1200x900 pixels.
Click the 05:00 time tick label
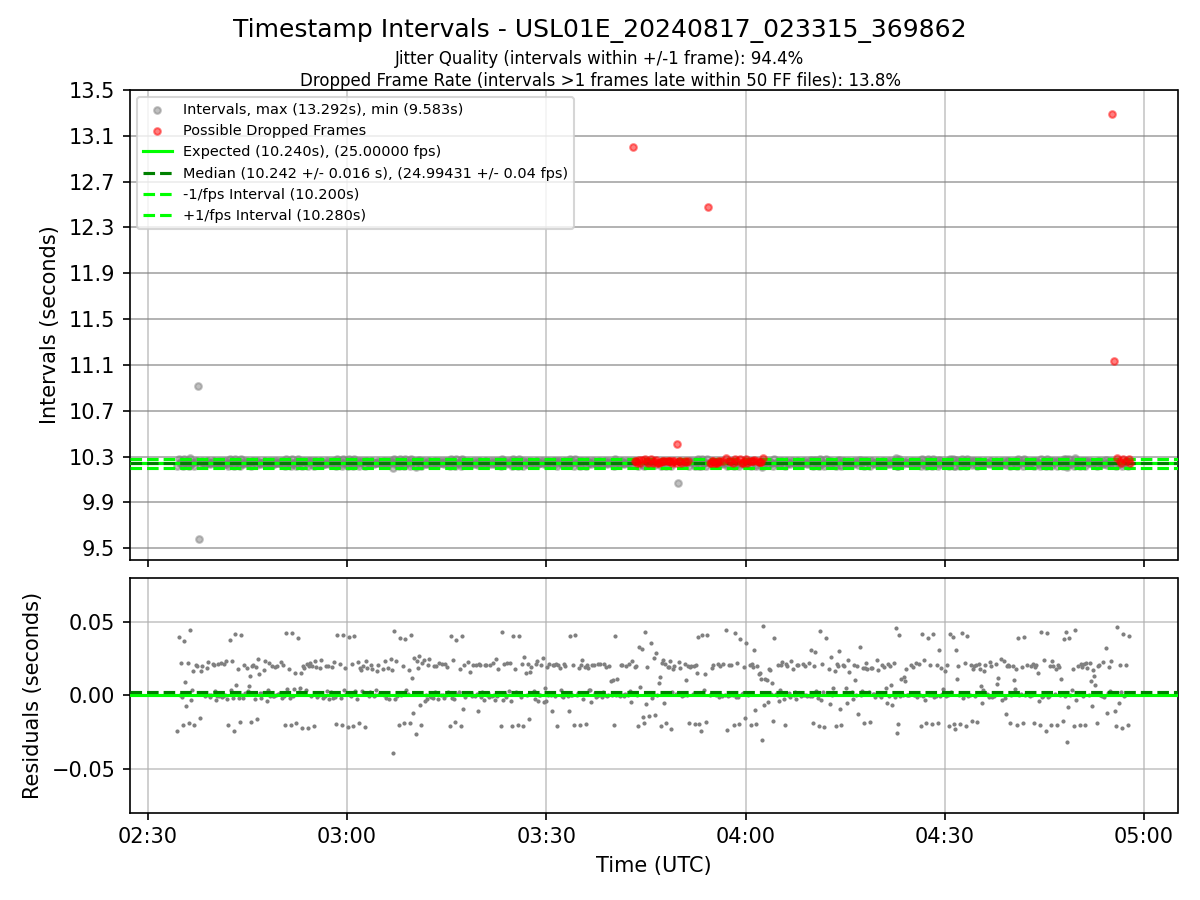click(1144, 833)
